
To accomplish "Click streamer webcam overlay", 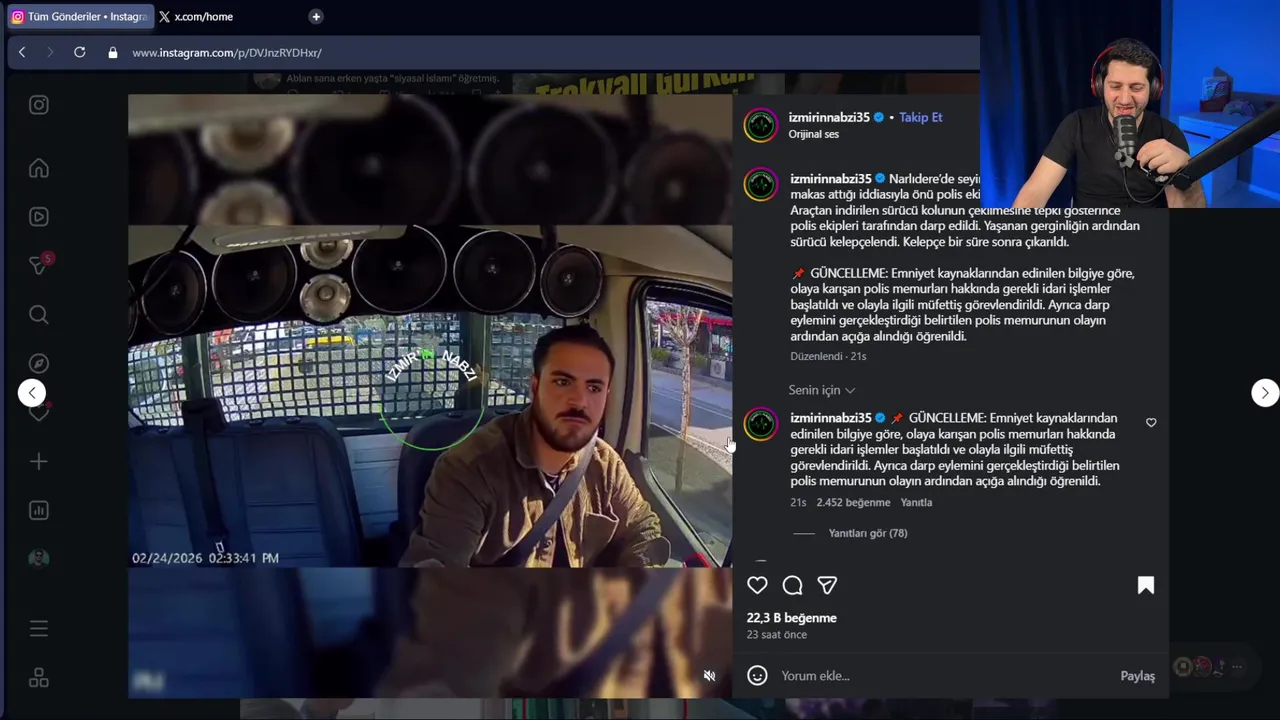I will [1130, 104].
